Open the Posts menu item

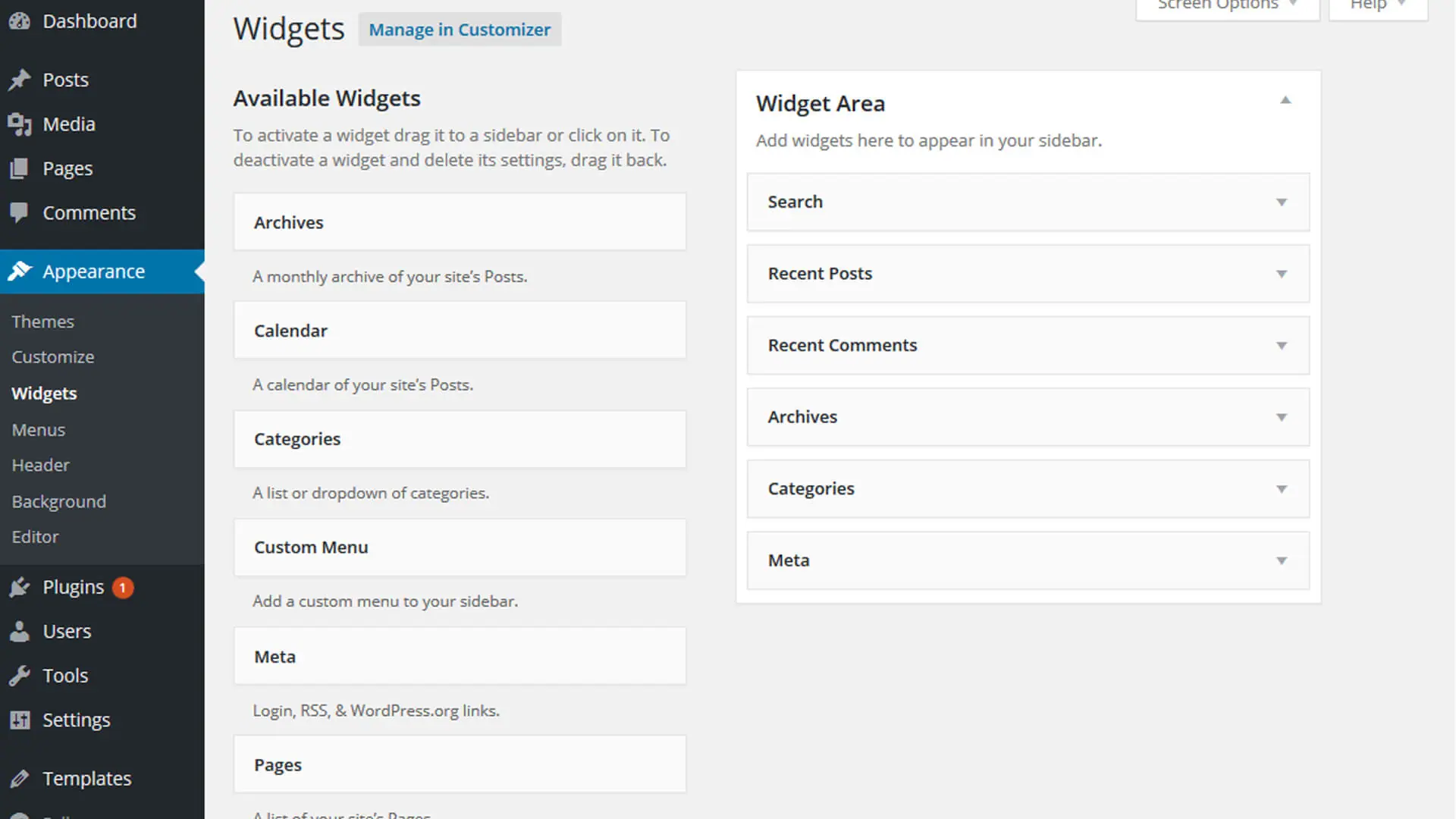(102, 80)
